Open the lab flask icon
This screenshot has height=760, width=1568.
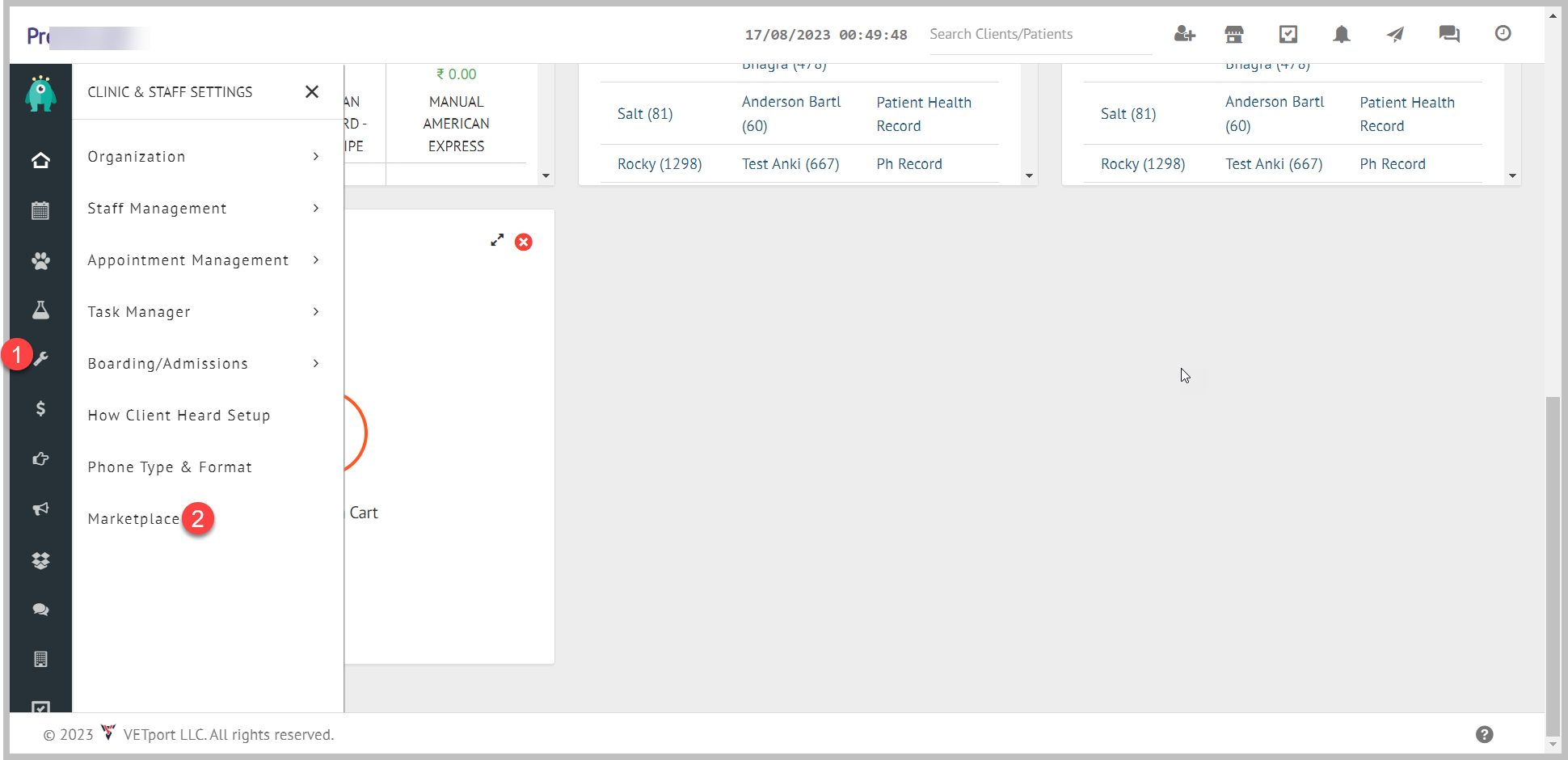pyautogui.click(x=40, y=310)
